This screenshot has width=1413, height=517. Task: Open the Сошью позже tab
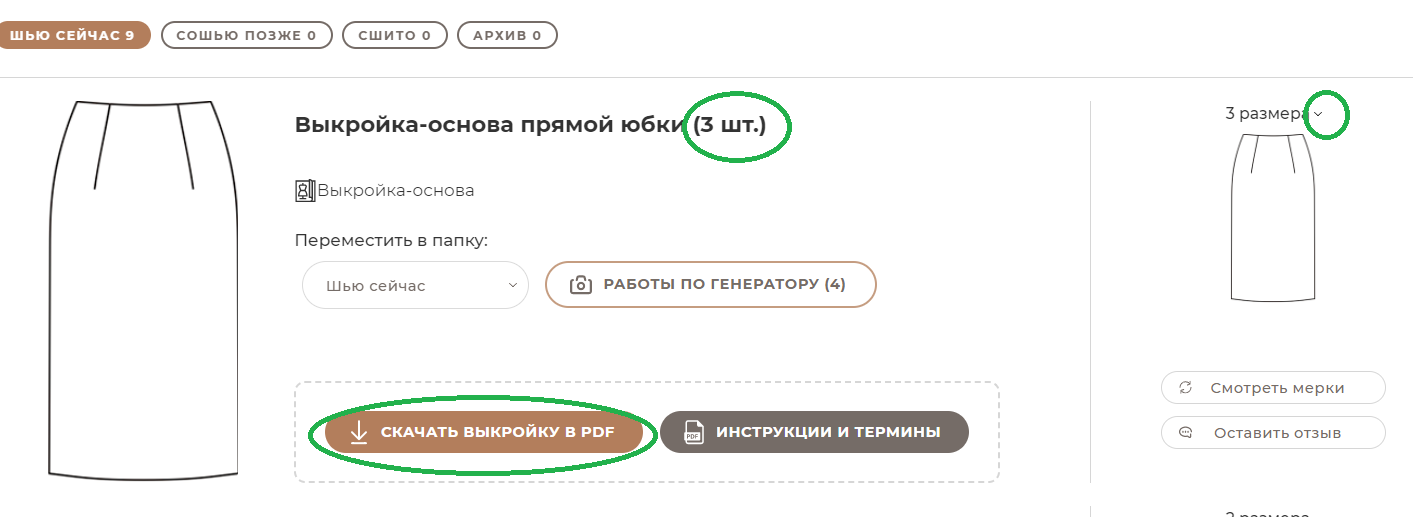[246, 36]
